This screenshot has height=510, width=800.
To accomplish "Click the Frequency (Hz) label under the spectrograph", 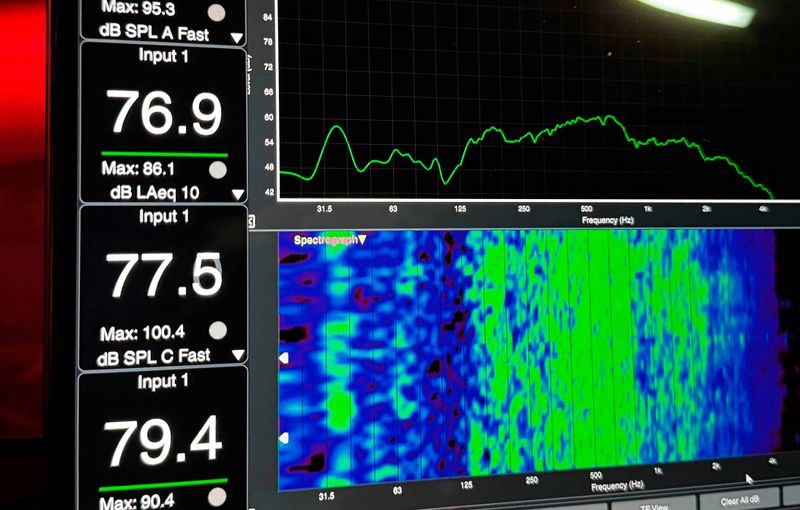I will [617, 486].
